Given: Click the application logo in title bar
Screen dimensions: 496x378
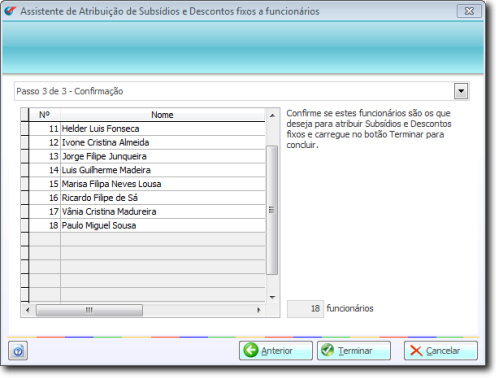Looking at the screenshot, I should pos(10,11).
